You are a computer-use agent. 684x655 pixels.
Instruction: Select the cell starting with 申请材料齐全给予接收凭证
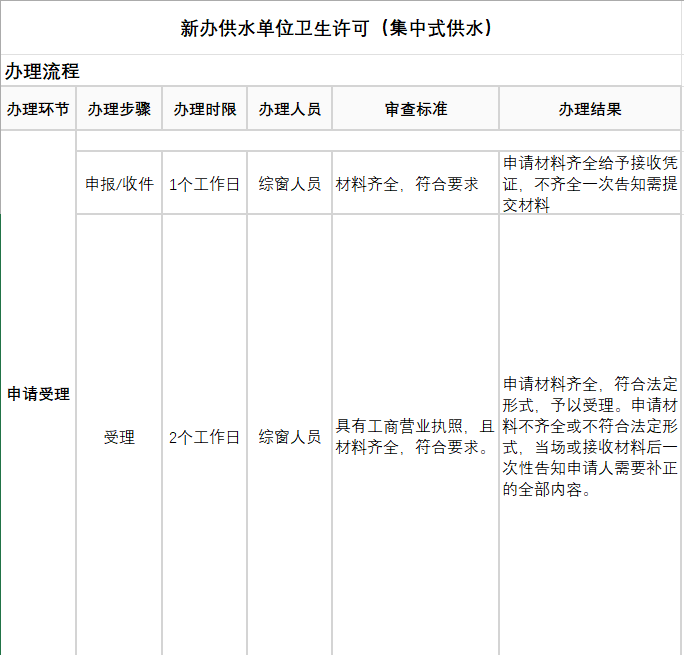tap(590, 184)
